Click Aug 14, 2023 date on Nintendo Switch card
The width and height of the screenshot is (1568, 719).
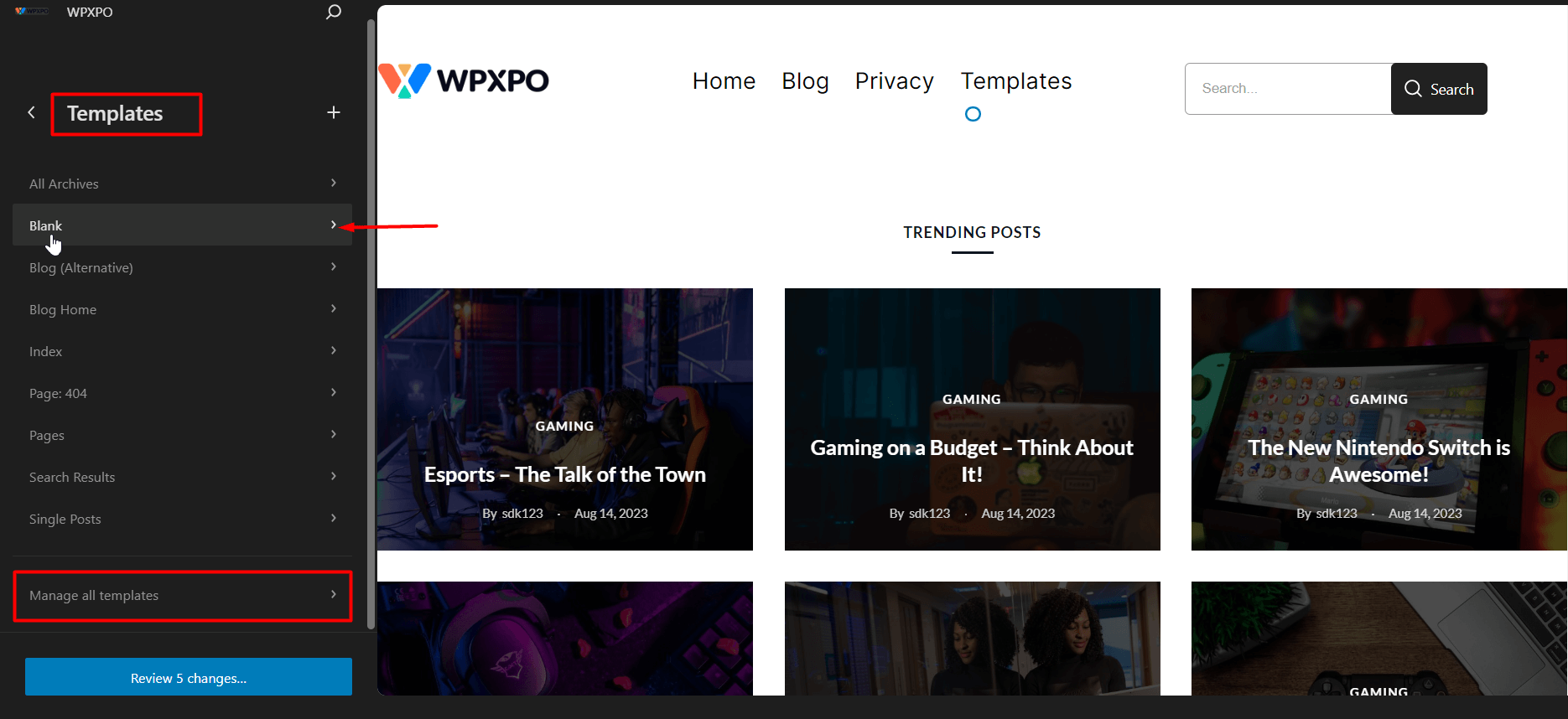point(1425,513)
